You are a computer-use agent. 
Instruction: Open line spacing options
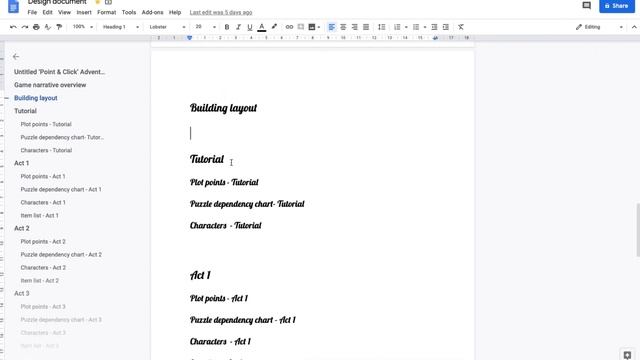point(381,27)
